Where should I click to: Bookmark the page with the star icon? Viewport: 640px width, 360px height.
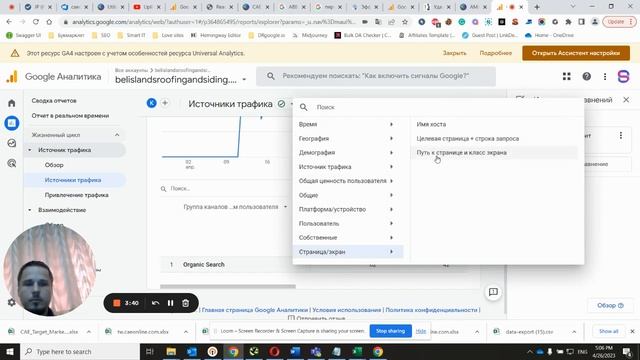[x=404, y=22]
